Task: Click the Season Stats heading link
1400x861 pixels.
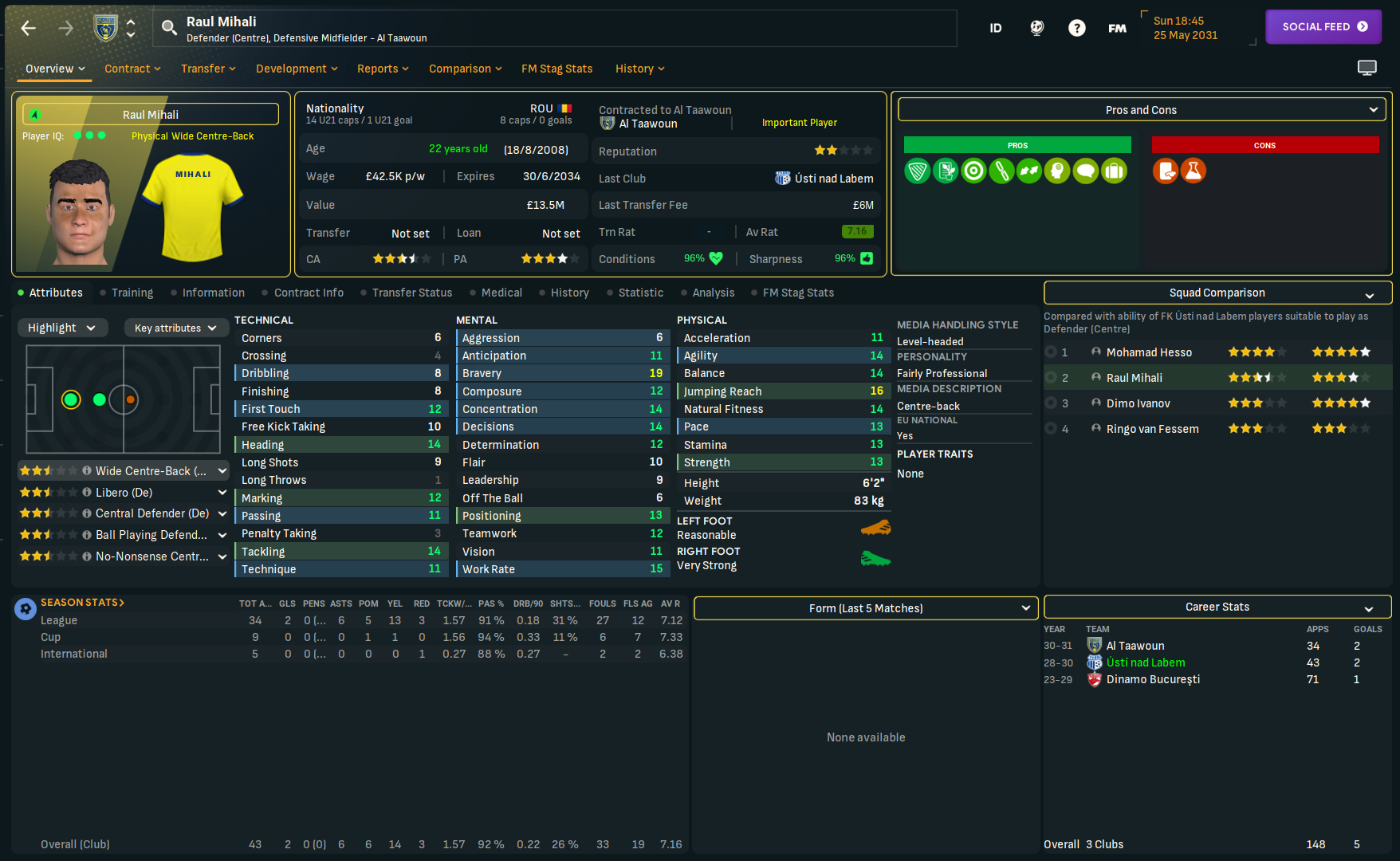Action: (x=83, y=602)
